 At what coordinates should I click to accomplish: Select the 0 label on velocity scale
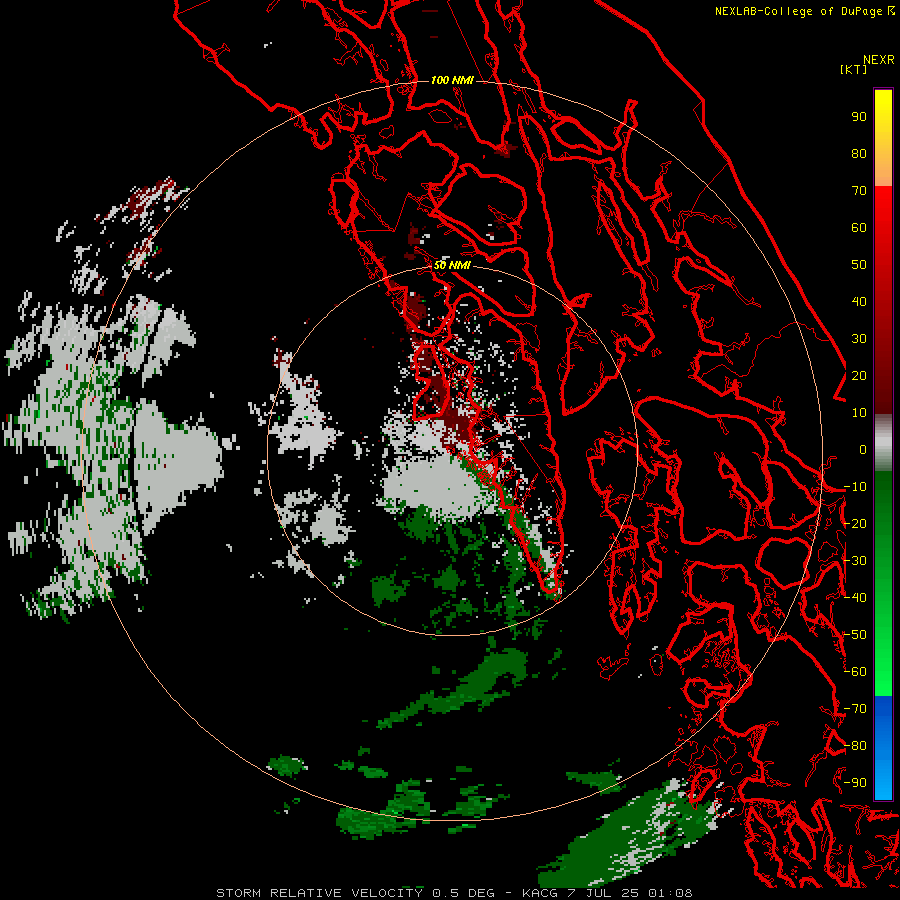point(863,449)
